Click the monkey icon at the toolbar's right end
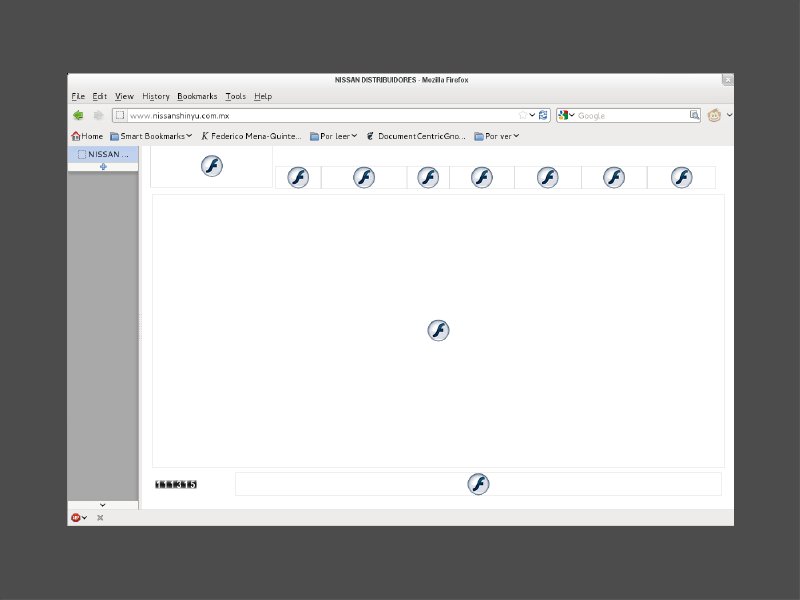The image size is (800, 600). 714,115
